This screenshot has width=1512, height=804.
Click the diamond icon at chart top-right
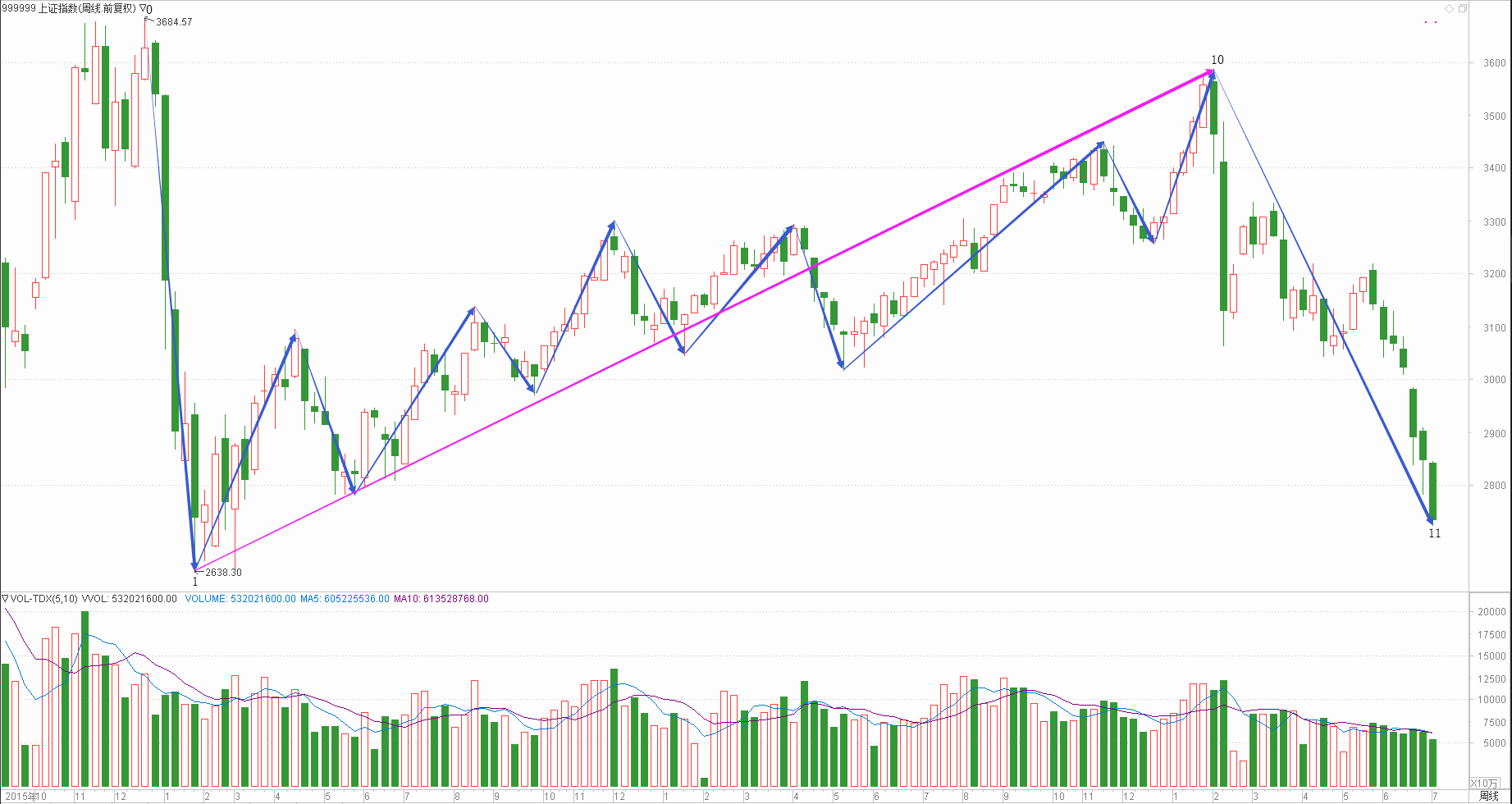coord(1449,8)
